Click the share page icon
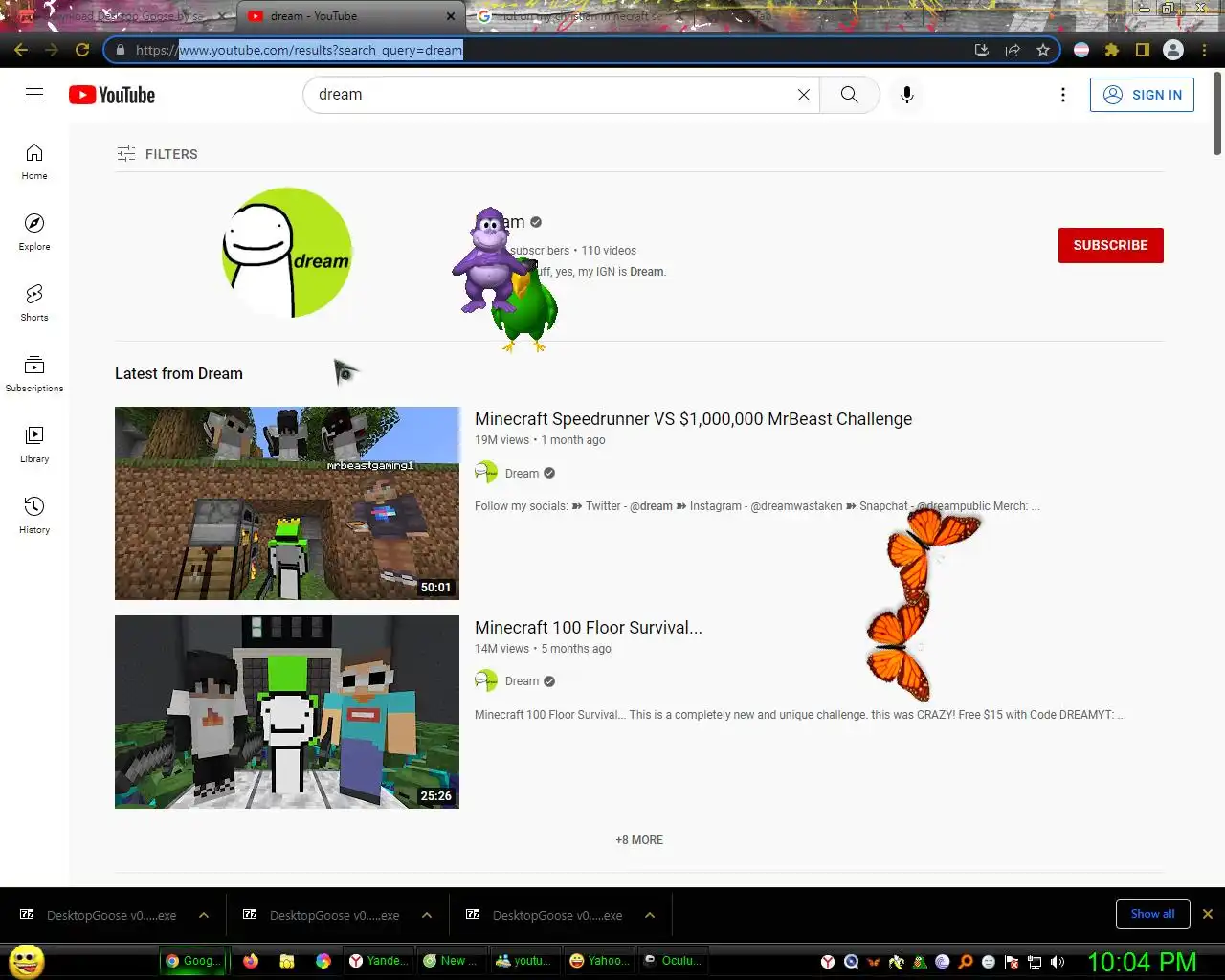Viewport: 1225px width, 980px height. pos(1013,50)
